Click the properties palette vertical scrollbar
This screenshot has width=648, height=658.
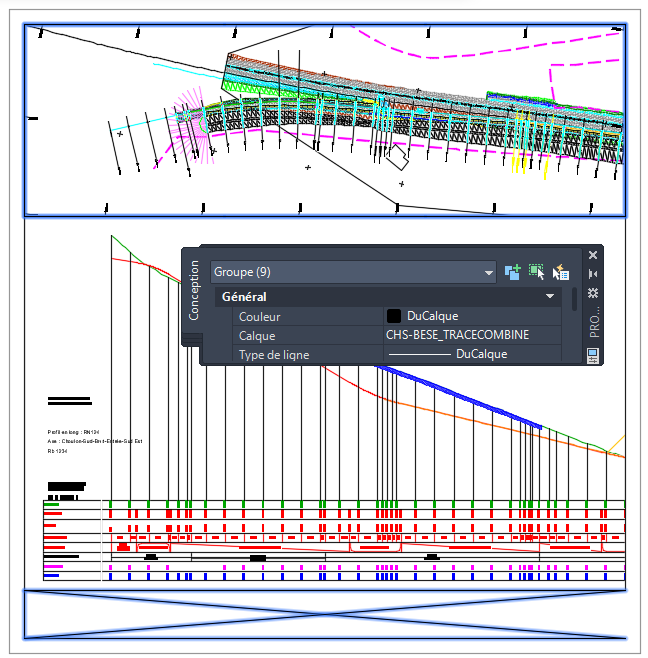574,299
